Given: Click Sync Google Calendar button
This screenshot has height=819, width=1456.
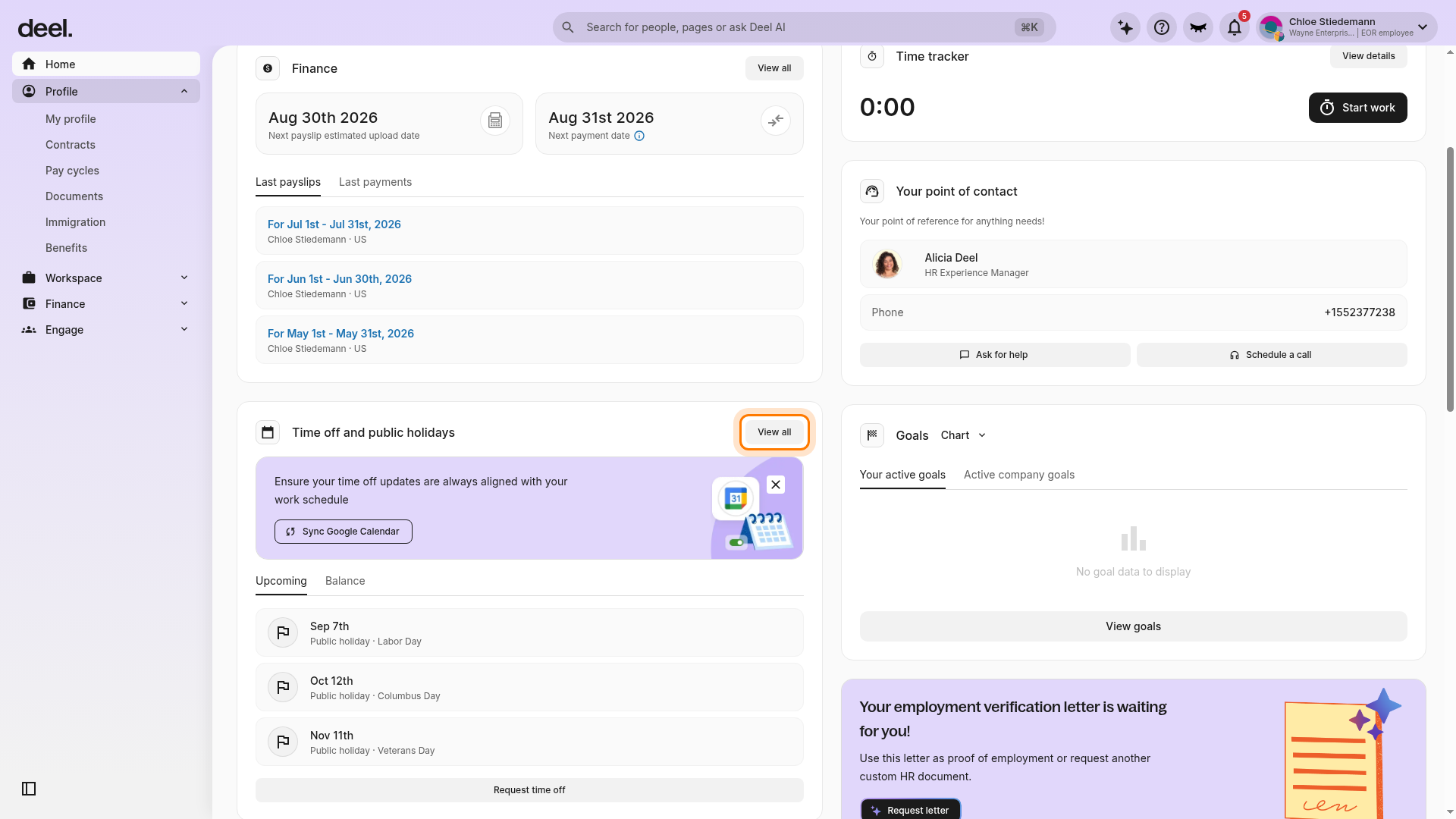Looking at the screenshot, I should click(x=344, y=532).
